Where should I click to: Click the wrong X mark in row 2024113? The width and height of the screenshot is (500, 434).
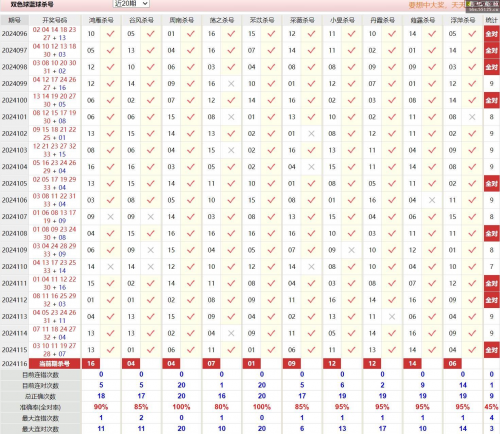(x=392, y=317)
